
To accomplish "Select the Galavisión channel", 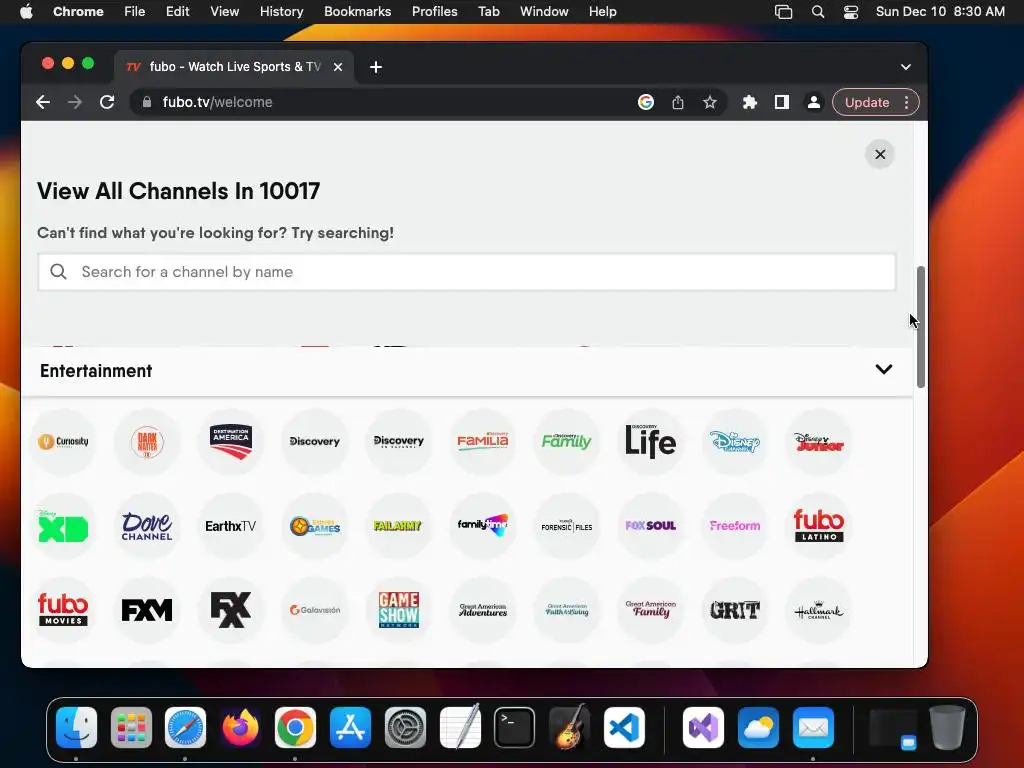I will pyautogui.click(x=315, y=610).
